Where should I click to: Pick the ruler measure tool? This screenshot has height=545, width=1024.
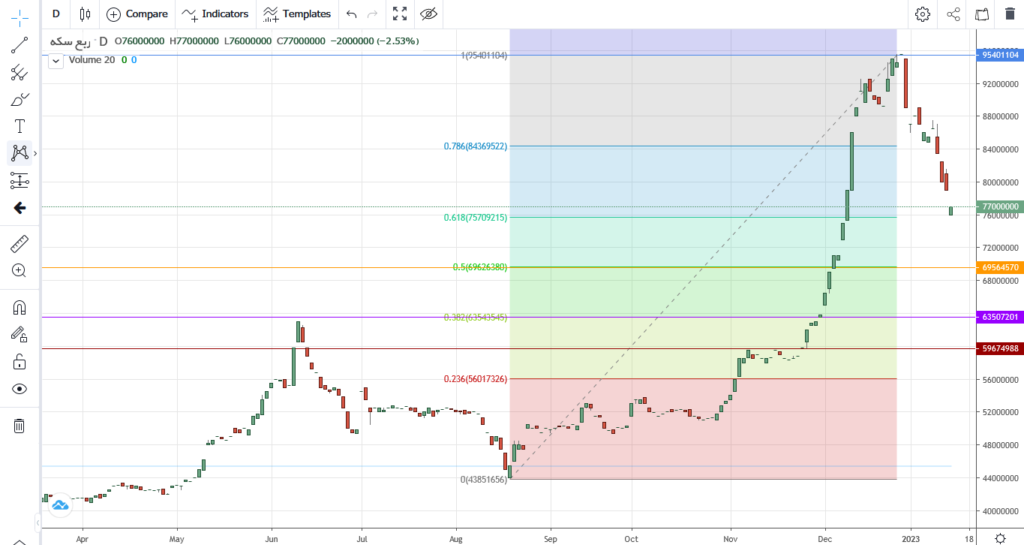pos(20,243)
